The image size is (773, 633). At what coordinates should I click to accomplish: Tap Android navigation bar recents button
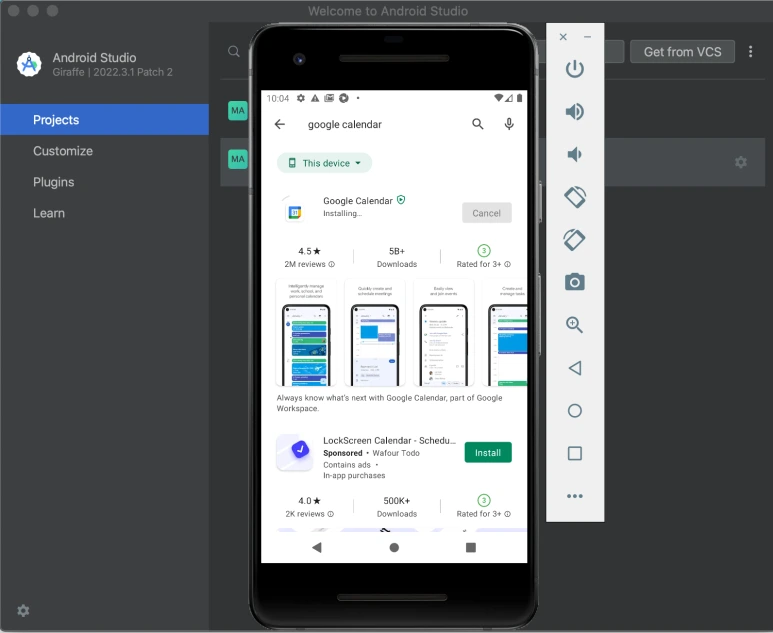pyautogui.click(x=471, y=547)
